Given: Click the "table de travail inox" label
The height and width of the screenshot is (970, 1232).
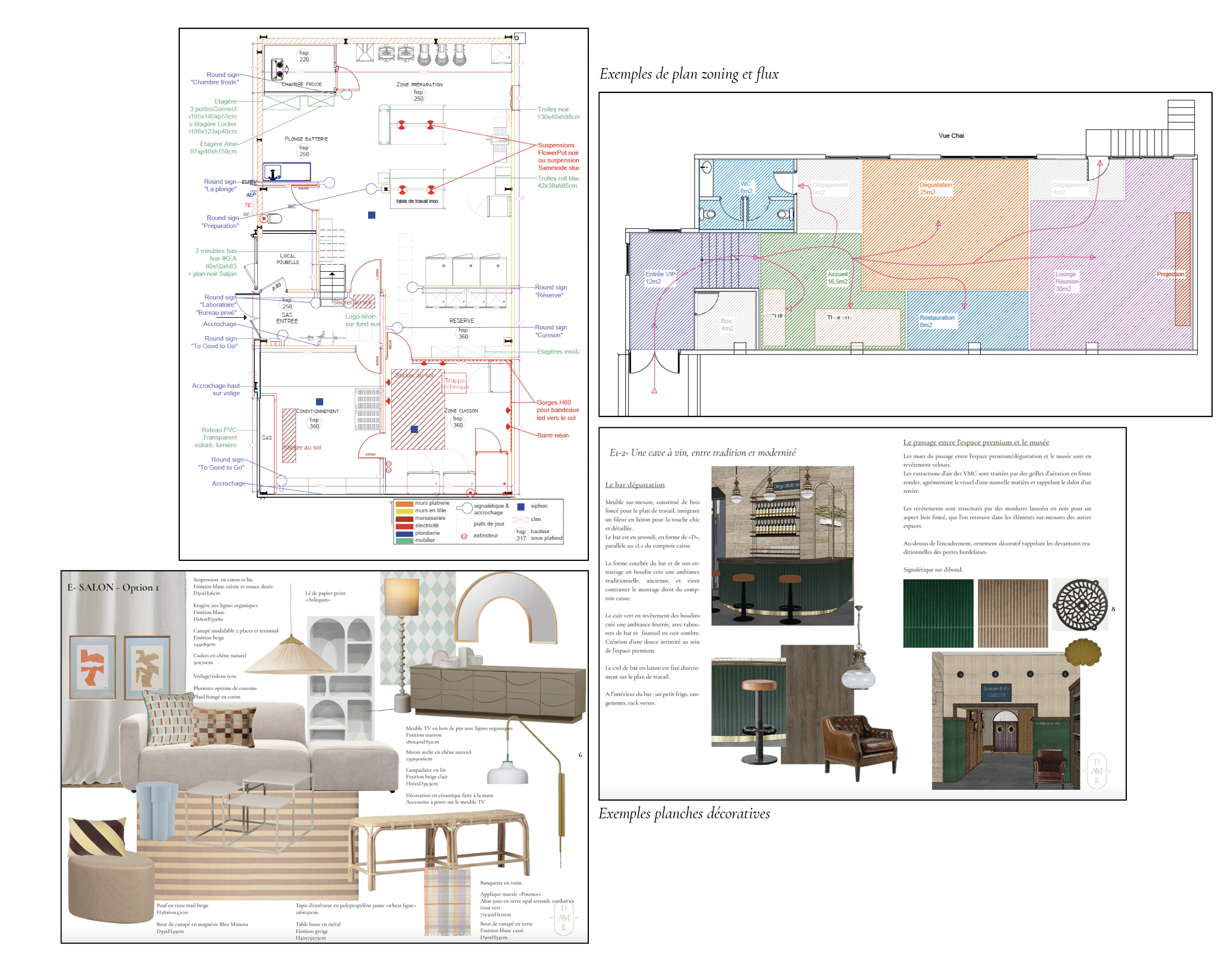Looking at the screenshot, I should 417,201.
